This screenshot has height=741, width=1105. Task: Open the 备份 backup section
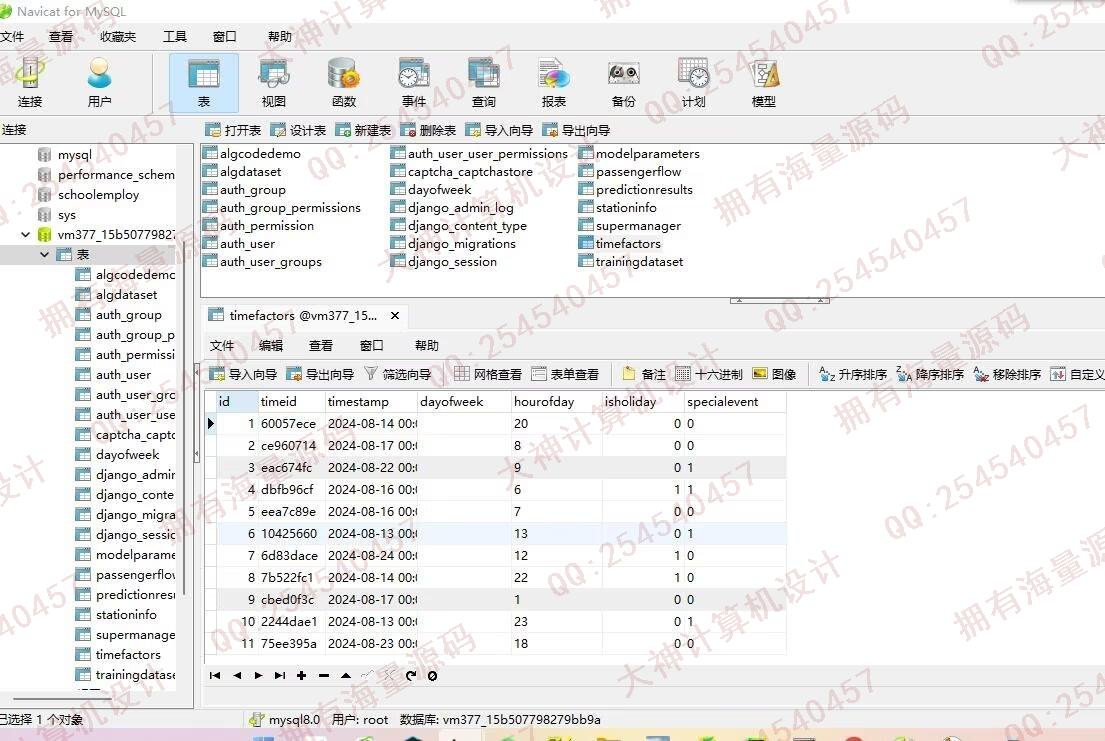coord(624,82)
